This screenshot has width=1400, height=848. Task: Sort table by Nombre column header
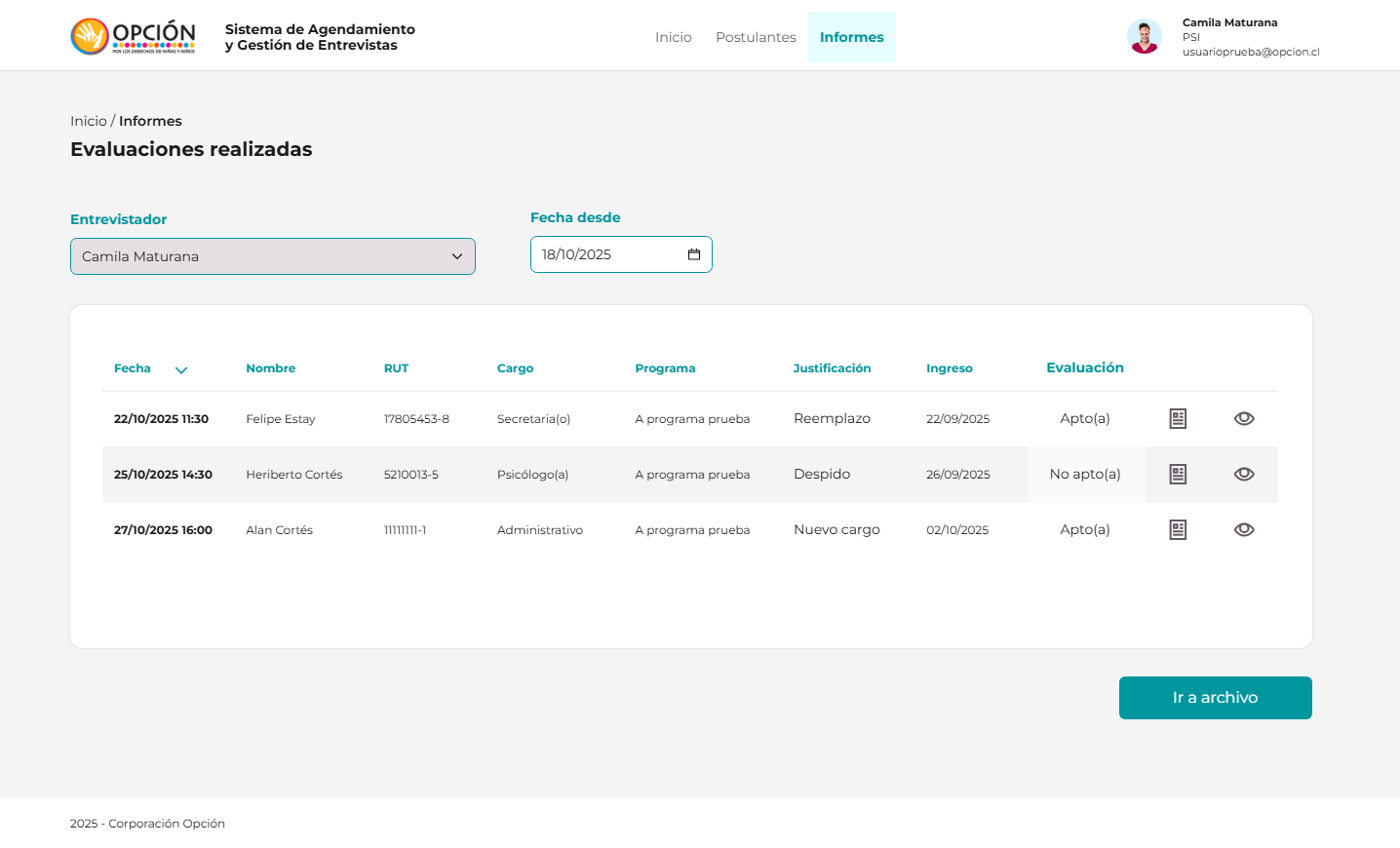pyautogui.click(x=270, y=368)
